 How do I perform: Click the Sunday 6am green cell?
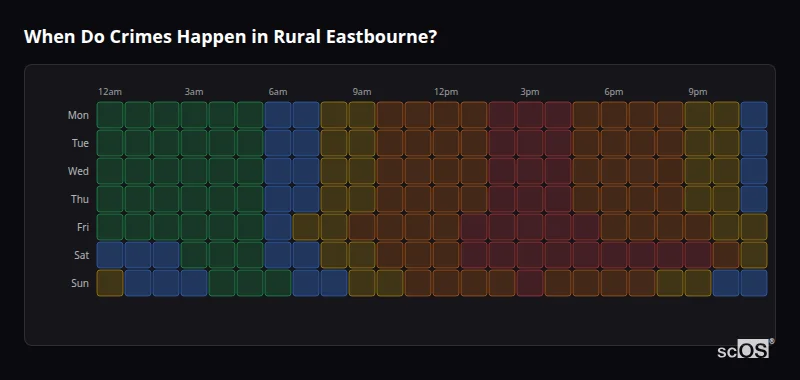click(278, 283)
